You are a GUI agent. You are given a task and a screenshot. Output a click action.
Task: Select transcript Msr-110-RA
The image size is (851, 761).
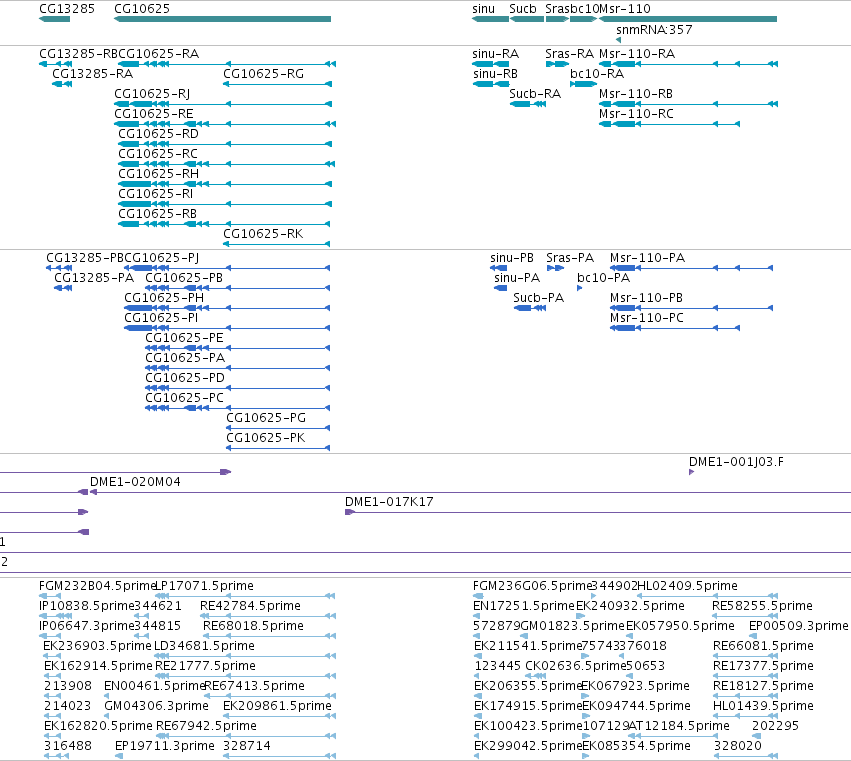688,64
